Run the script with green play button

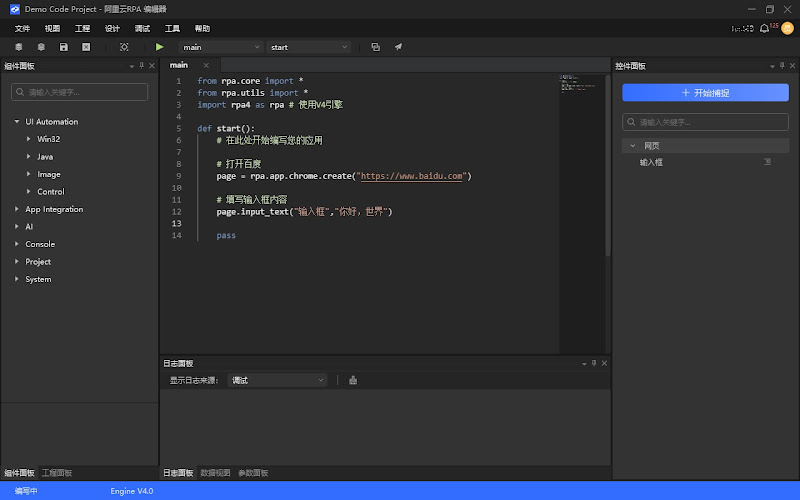[159, 47]
